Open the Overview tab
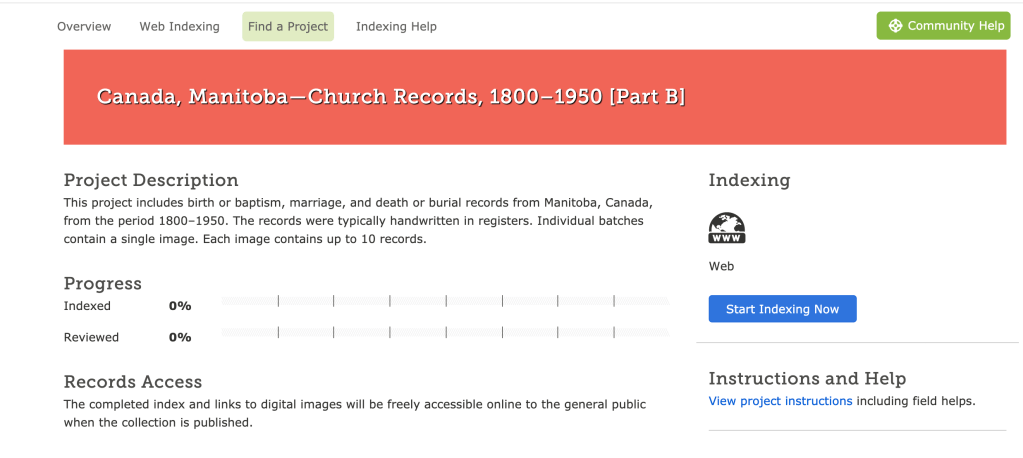This screenshot has height=458, width=1023. (x=84, y=26)
